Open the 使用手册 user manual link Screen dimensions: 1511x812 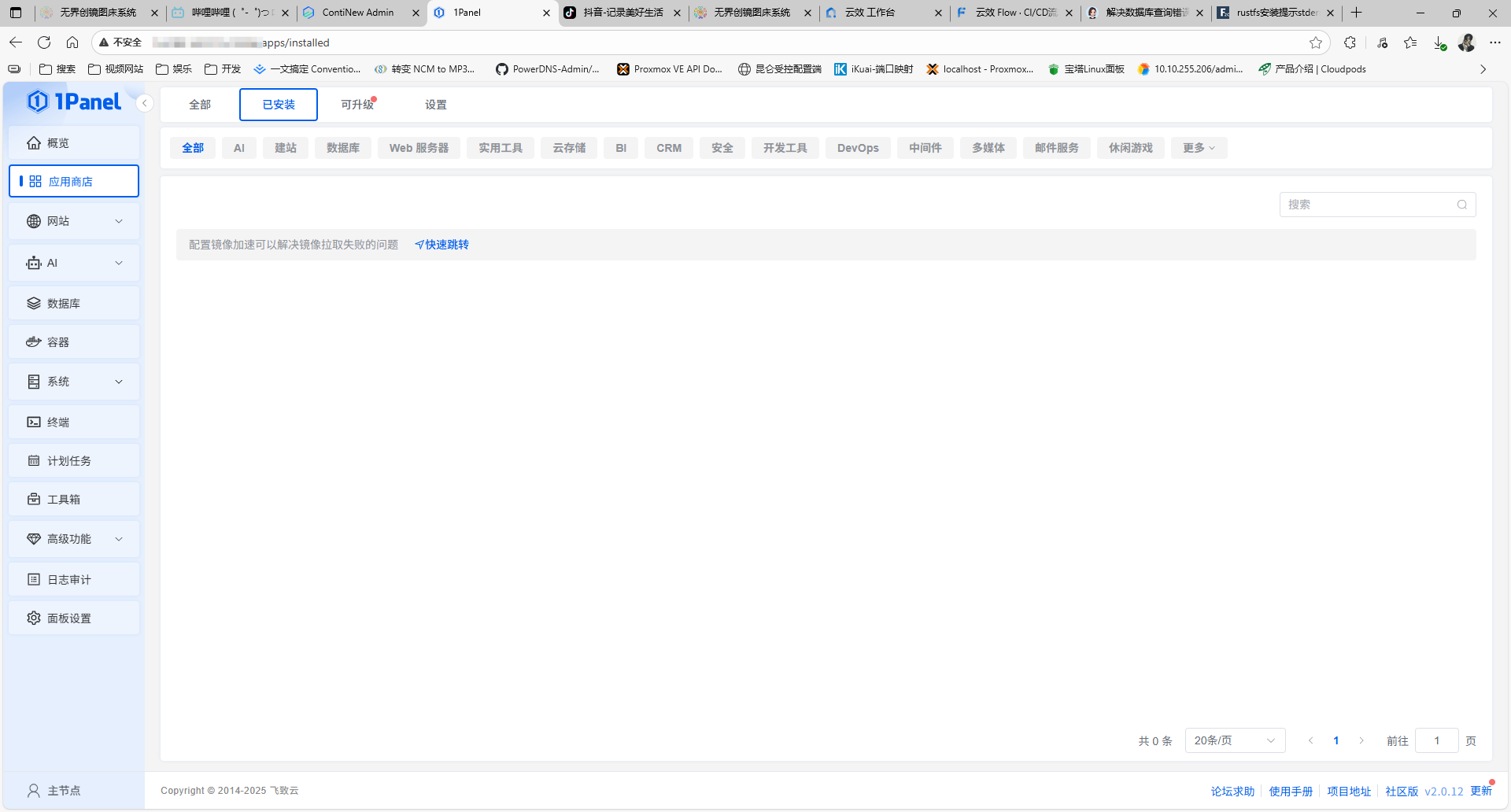click(1291, 792)
